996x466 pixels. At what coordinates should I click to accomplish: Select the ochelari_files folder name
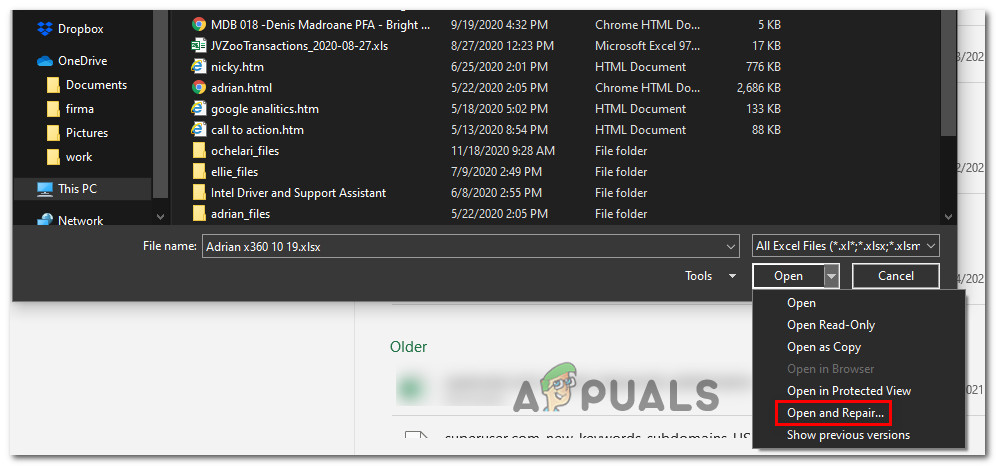tap(245, 150)
